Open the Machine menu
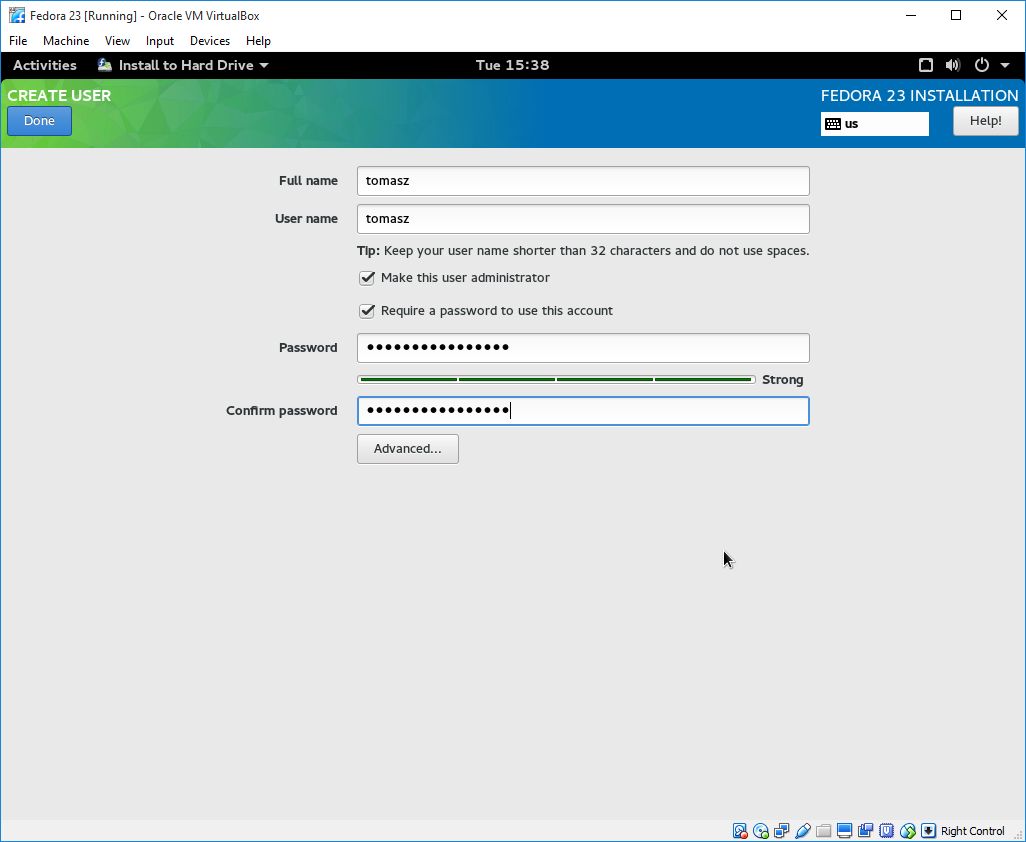 click(66, 41)
